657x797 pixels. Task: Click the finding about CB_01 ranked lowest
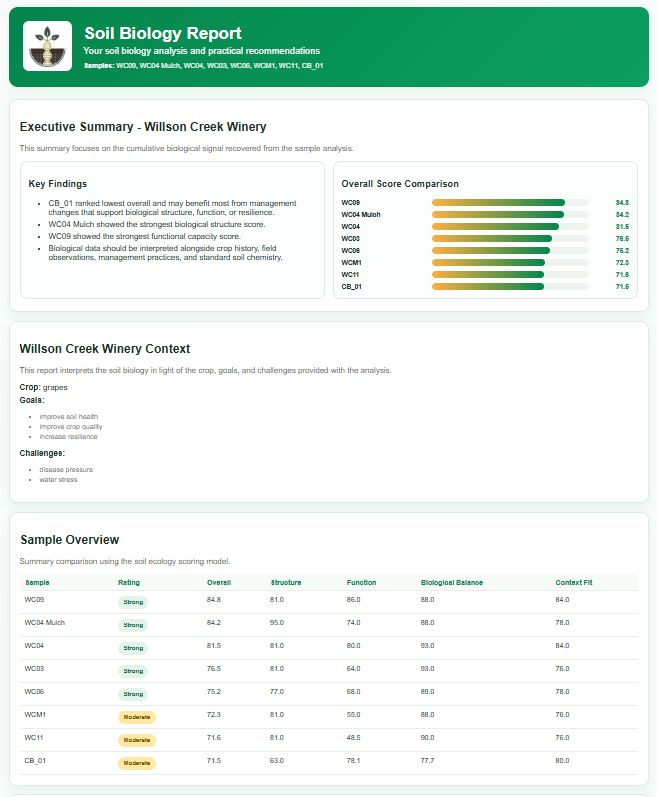(x=172, y=207)
